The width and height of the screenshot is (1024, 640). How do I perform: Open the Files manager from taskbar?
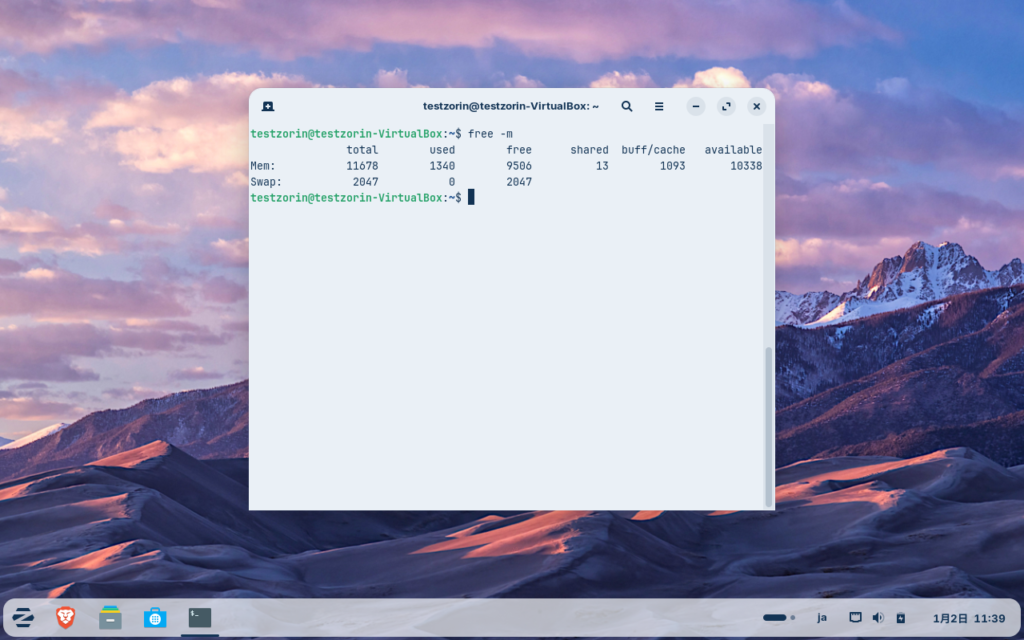110,618
